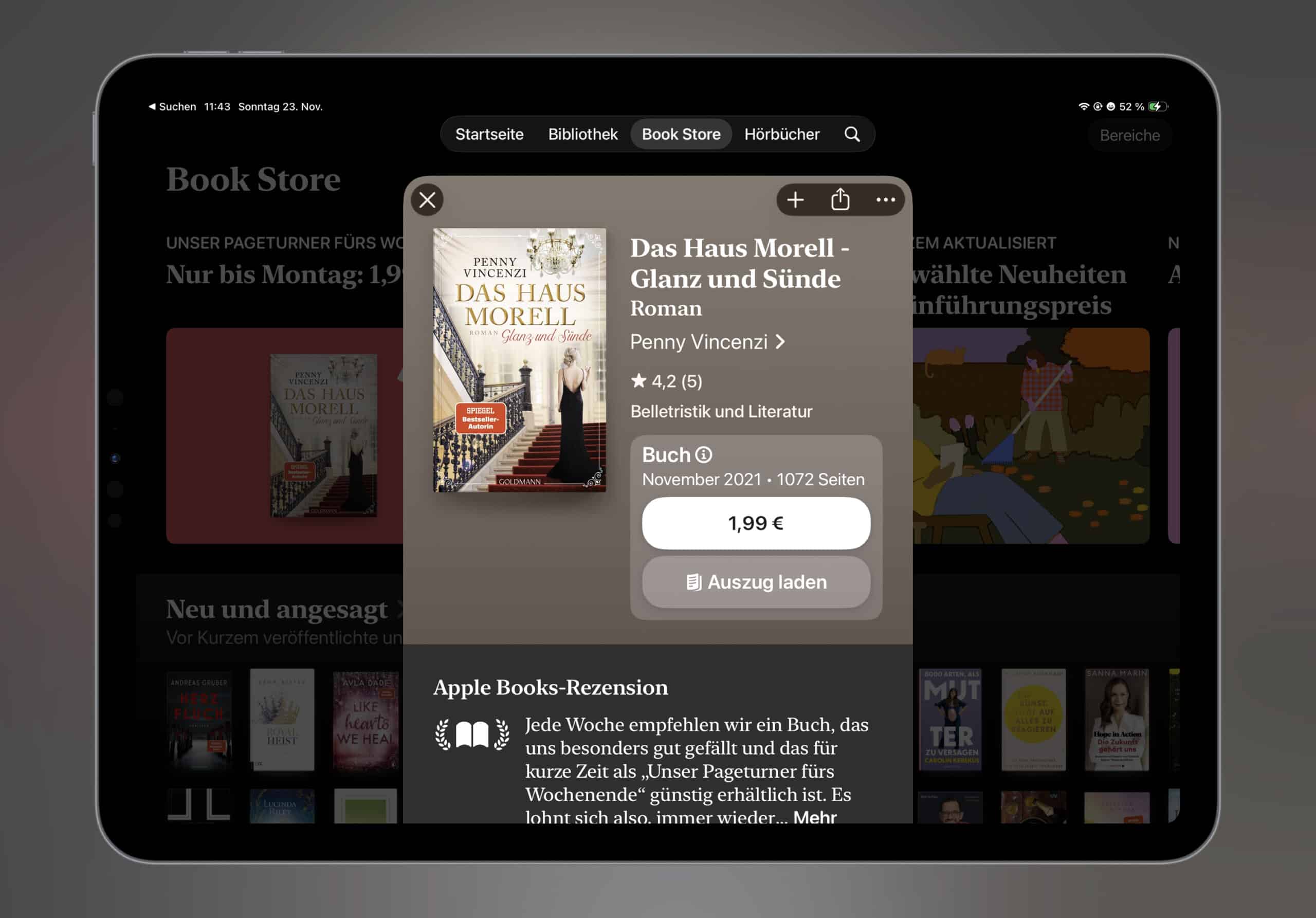The width and height of the screenshot is (1316, 918).
Task: Open the Bereiche sections menu
Action: click(1130, 135)
